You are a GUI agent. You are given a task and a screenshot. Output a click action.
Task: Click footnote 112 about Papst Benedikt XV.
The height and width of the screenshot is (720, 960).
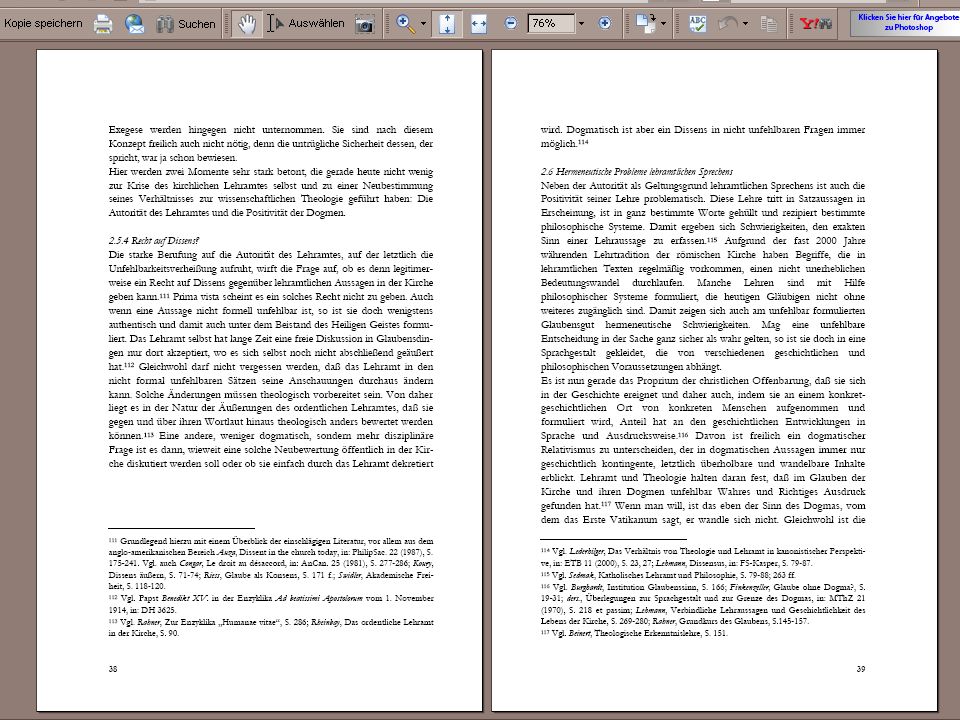271,604
